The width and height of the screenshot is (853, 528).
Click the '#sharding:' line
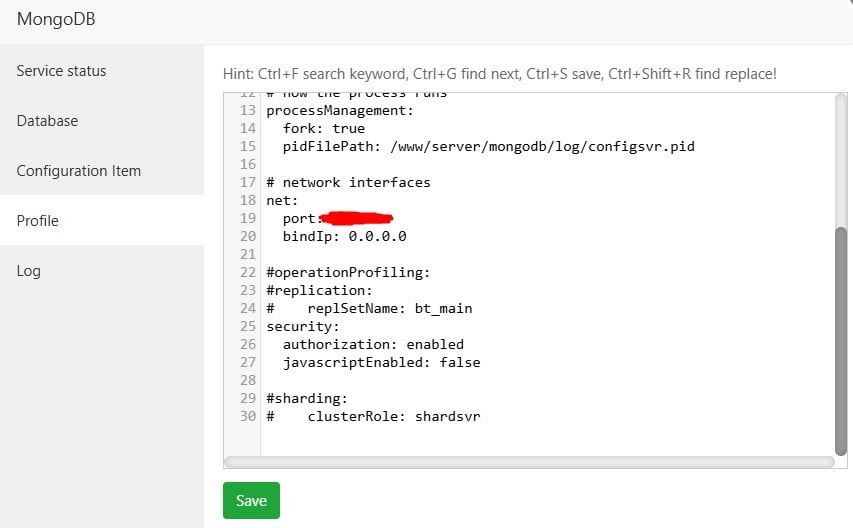point(307,398)
